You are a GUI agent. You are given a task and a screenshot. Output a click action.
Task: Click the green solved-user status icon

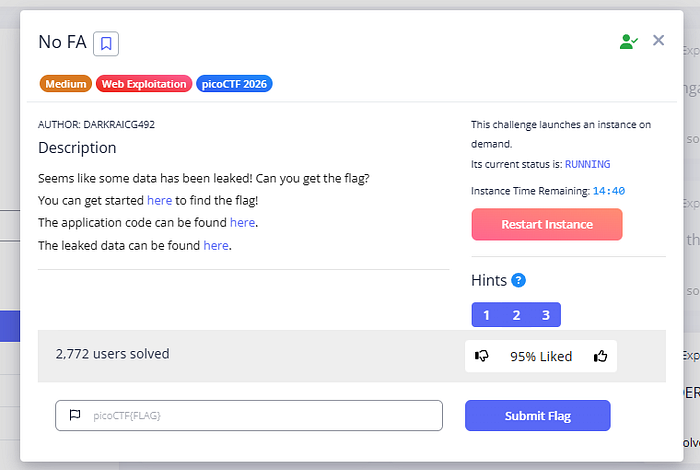click(x=629, y=42)
